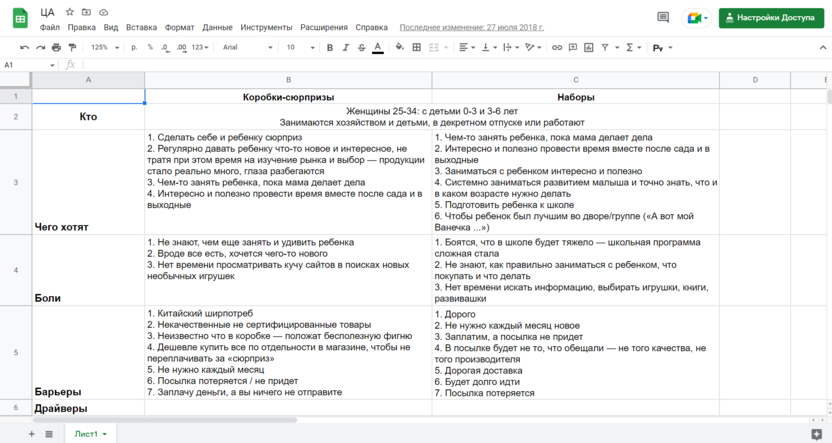Click the Undo arrow in the toolbar

(24, 47)
